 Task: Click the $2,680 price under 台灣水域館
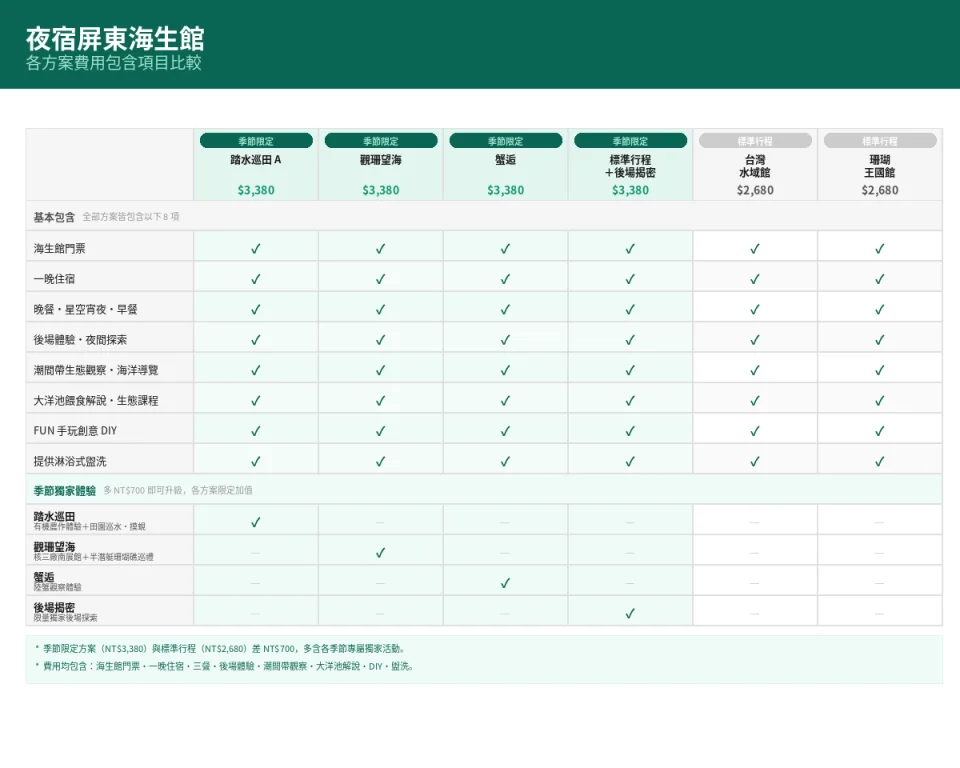tap(756, 190)
